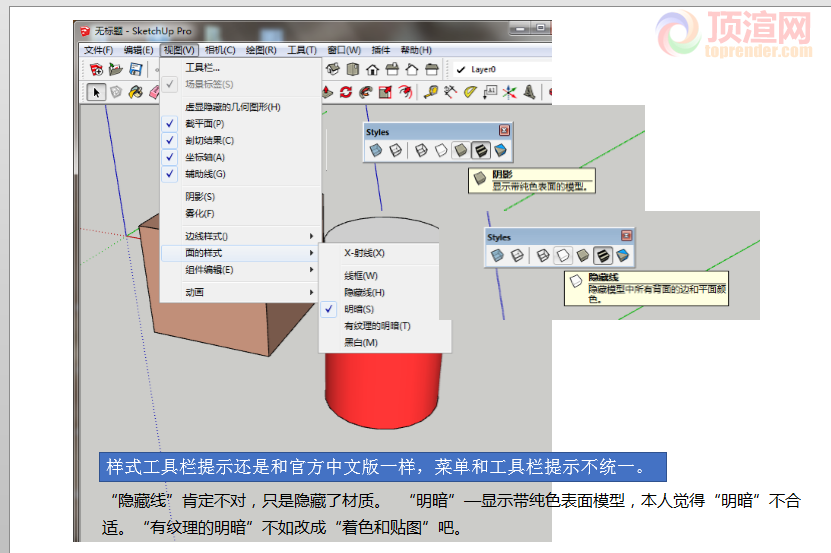This screenshot has height=553, width=831.
Task: Select the Axes tool icon
Action: [x=509, y=92]
